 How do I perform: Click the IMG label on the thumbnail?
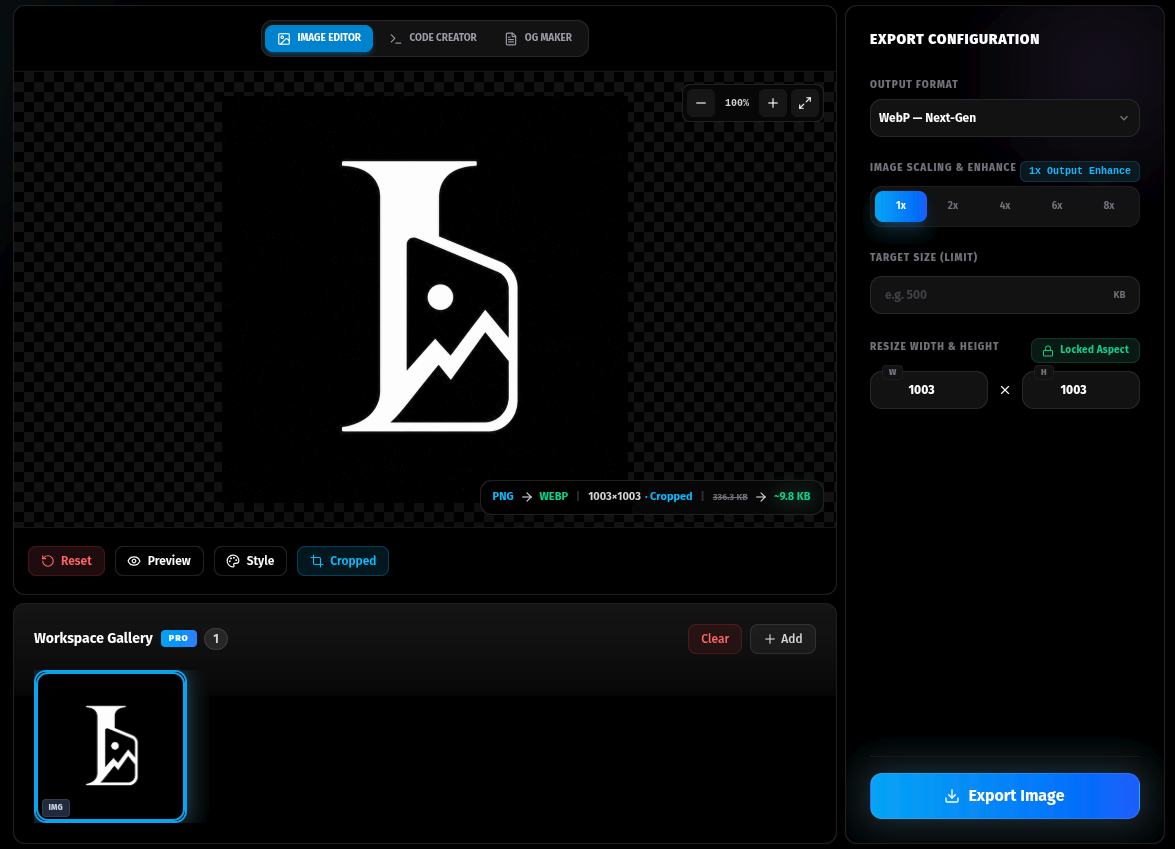[x=55, y=807]
